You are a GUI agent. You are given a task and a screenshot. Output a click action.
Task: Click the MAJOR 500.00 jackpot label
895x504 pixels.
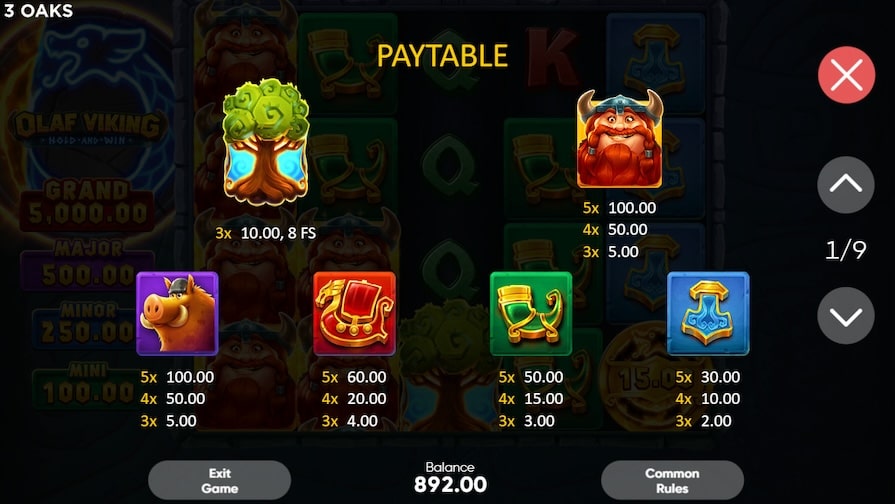(x=87, y=264)
